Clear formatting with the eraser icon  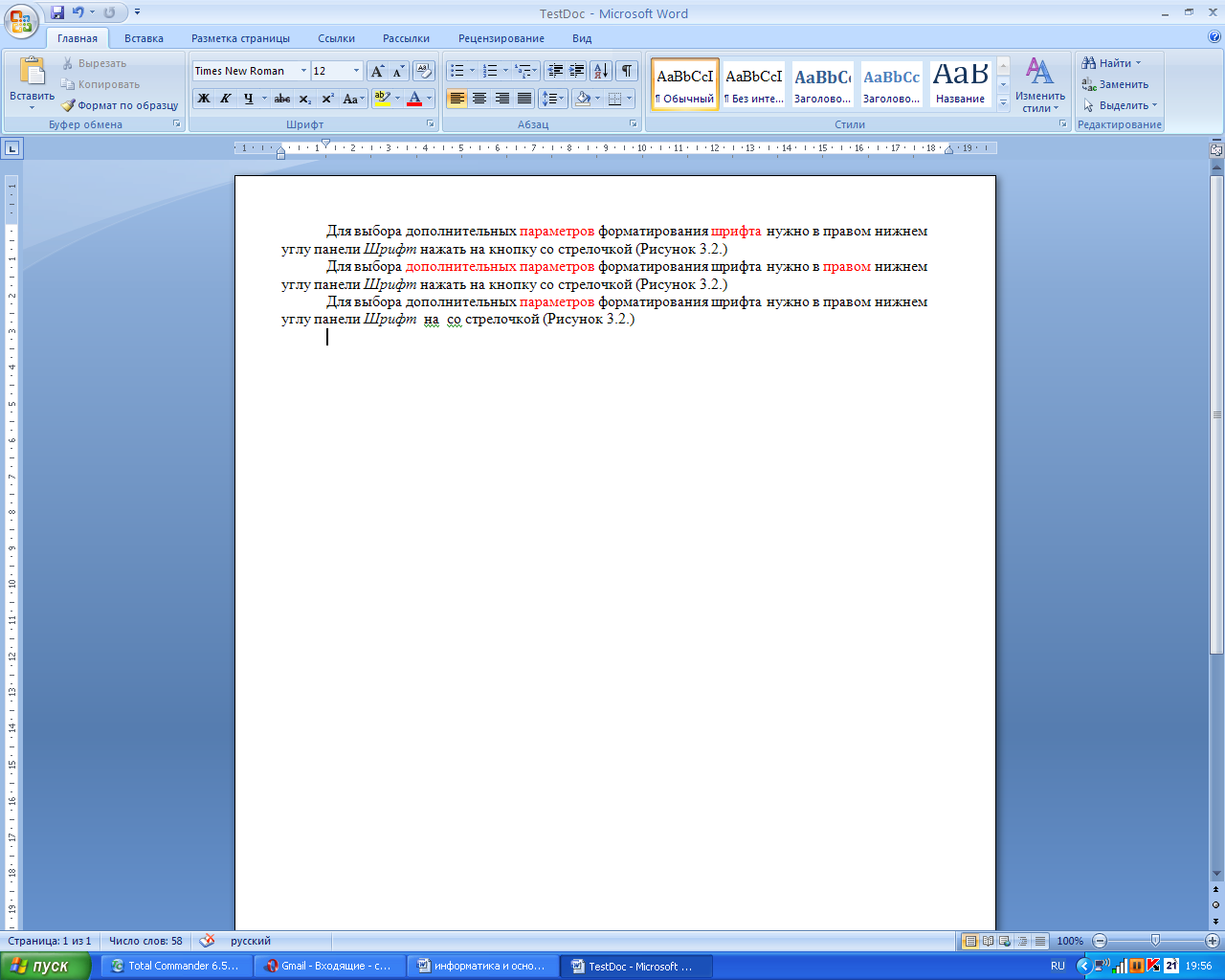pos(424,71)
